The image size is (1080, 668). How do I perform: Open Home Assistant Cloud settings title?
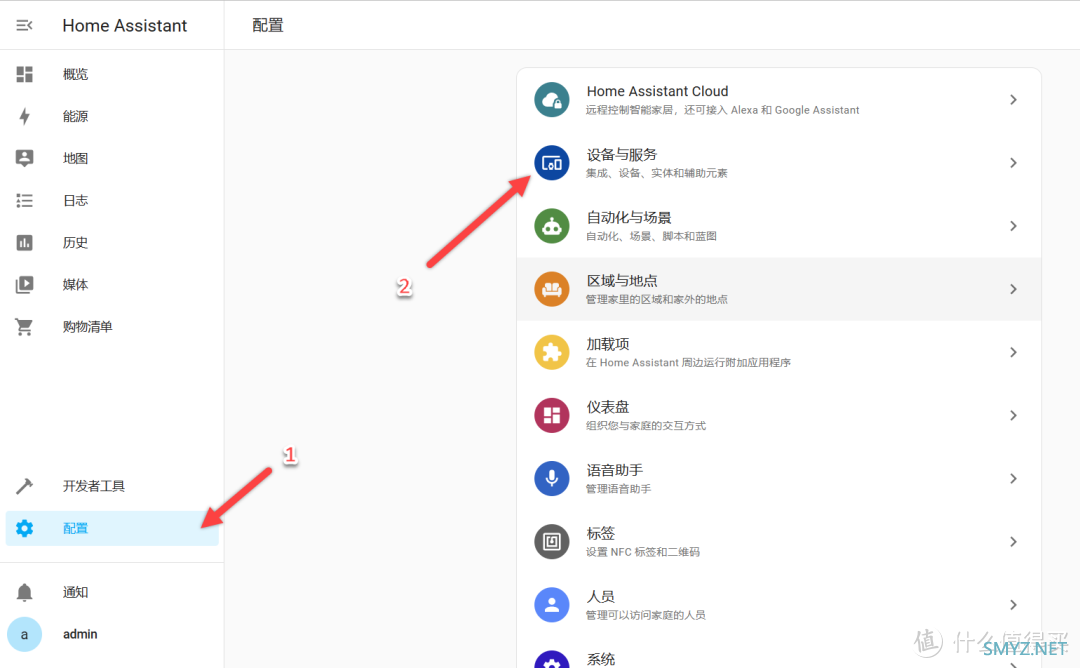pyautogui.click(x=657, y=91)
